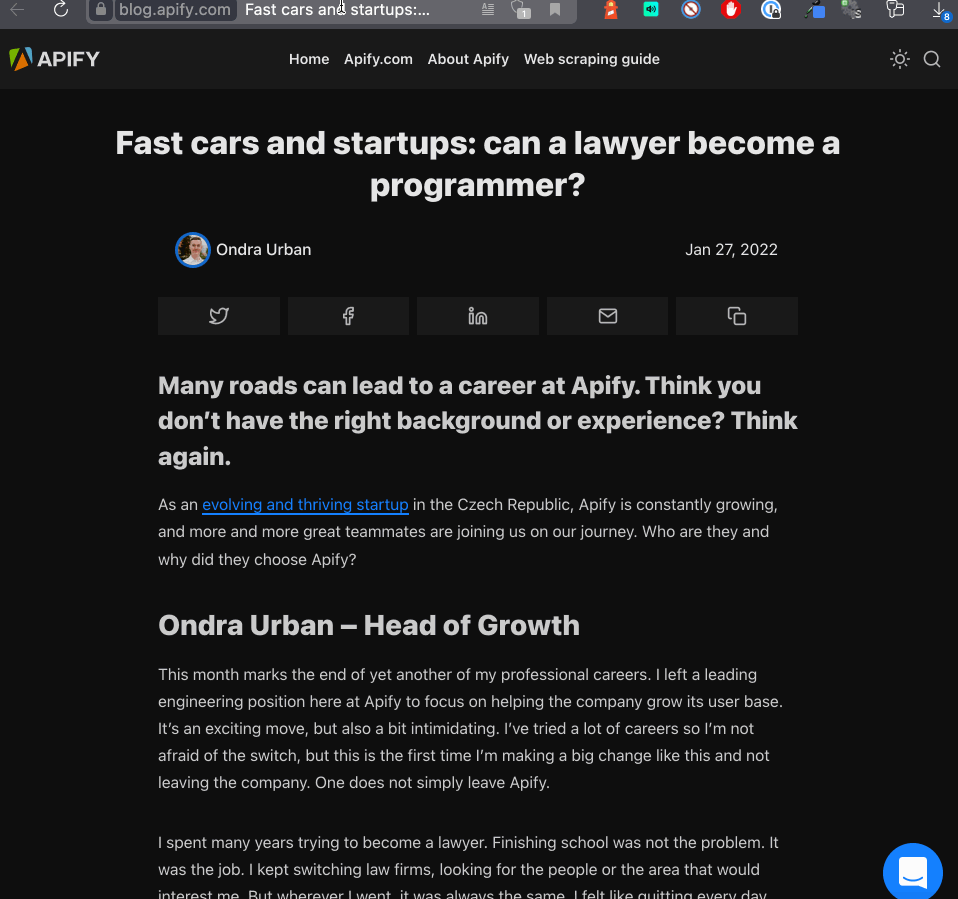Reload the page with the refresh icon

(60, 10)
